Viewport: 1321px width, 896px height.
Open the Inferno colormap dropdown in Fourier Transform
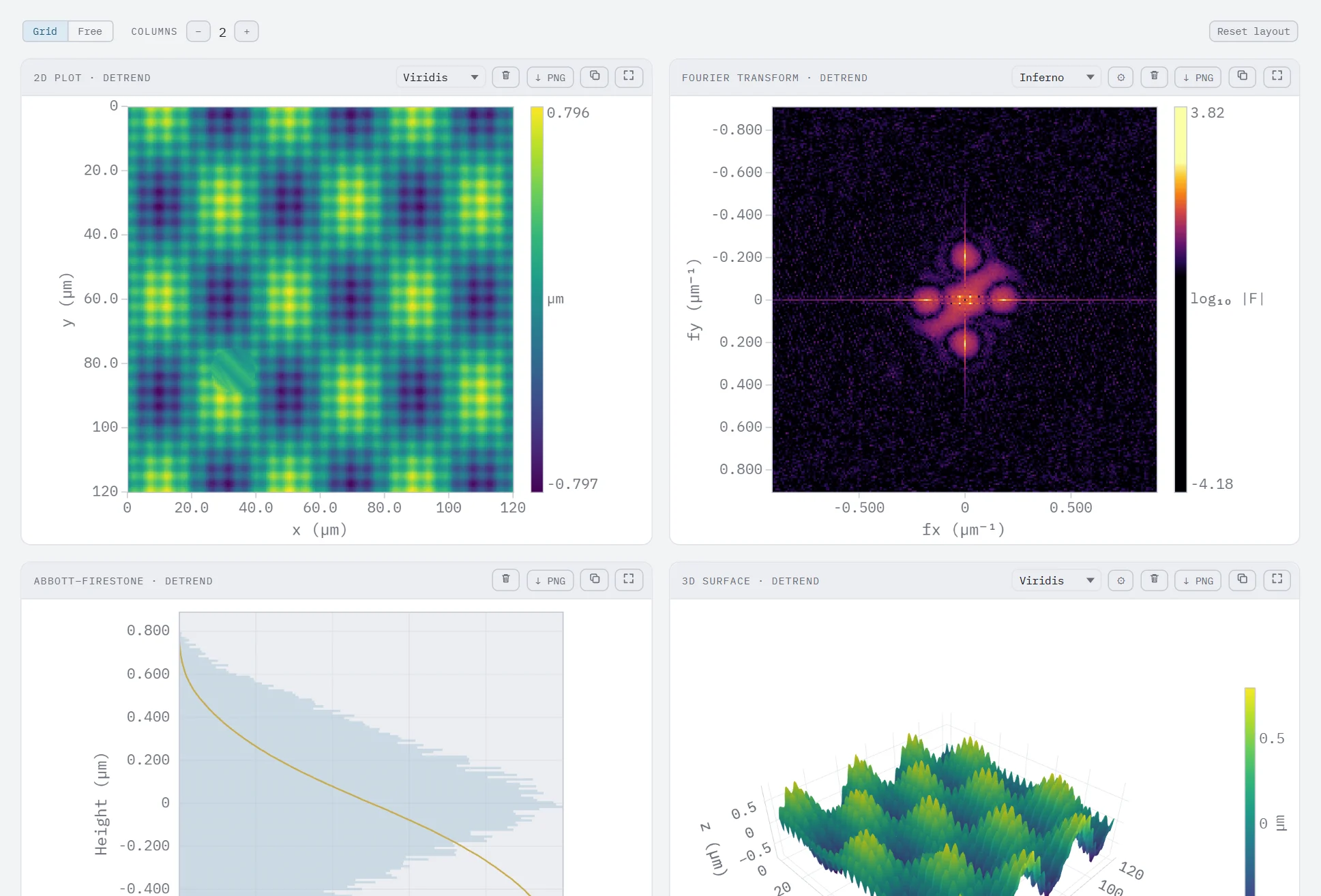coord(1056,77)
